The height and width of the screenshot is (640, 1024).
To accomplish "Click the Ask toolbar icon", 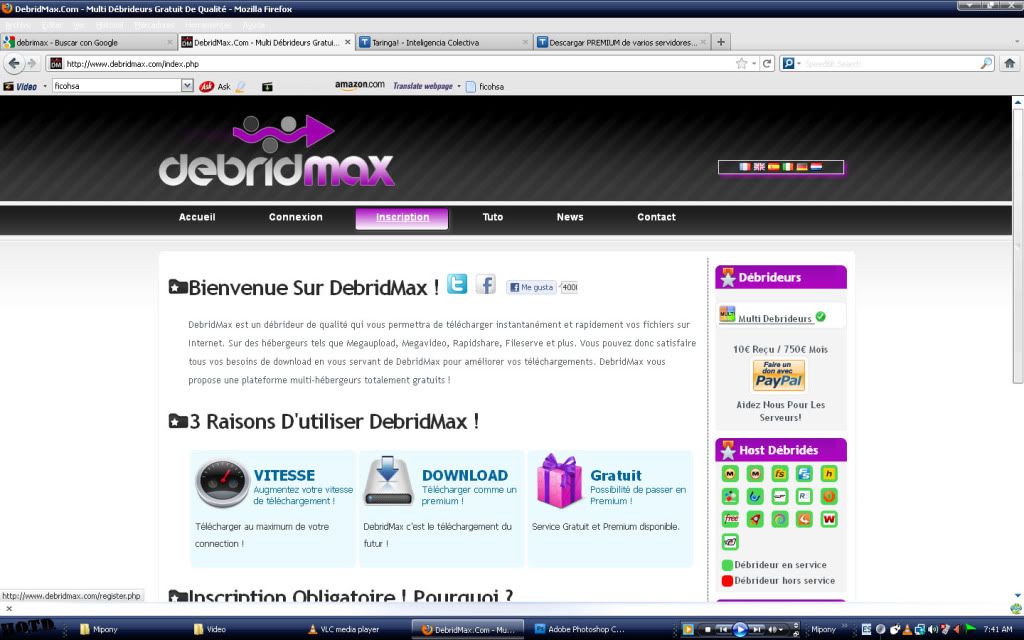I will [x=215, y=86].
